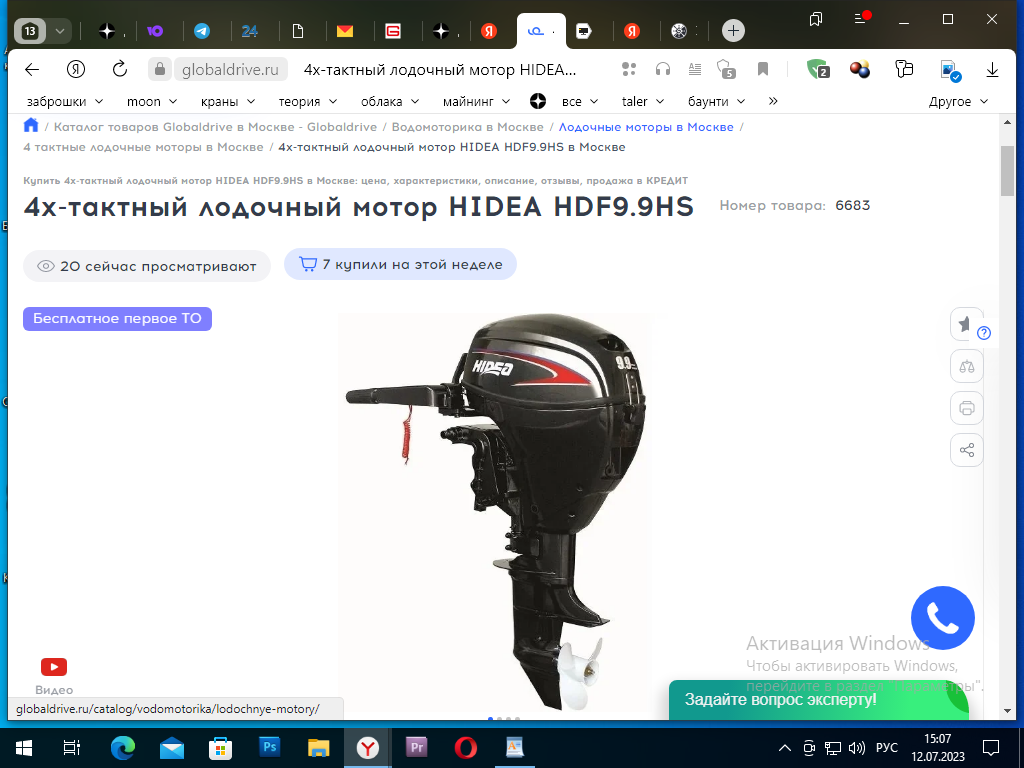Click the page vertical scrollbar thumb
The image size is (1024, 768).
pos(1008,171)
